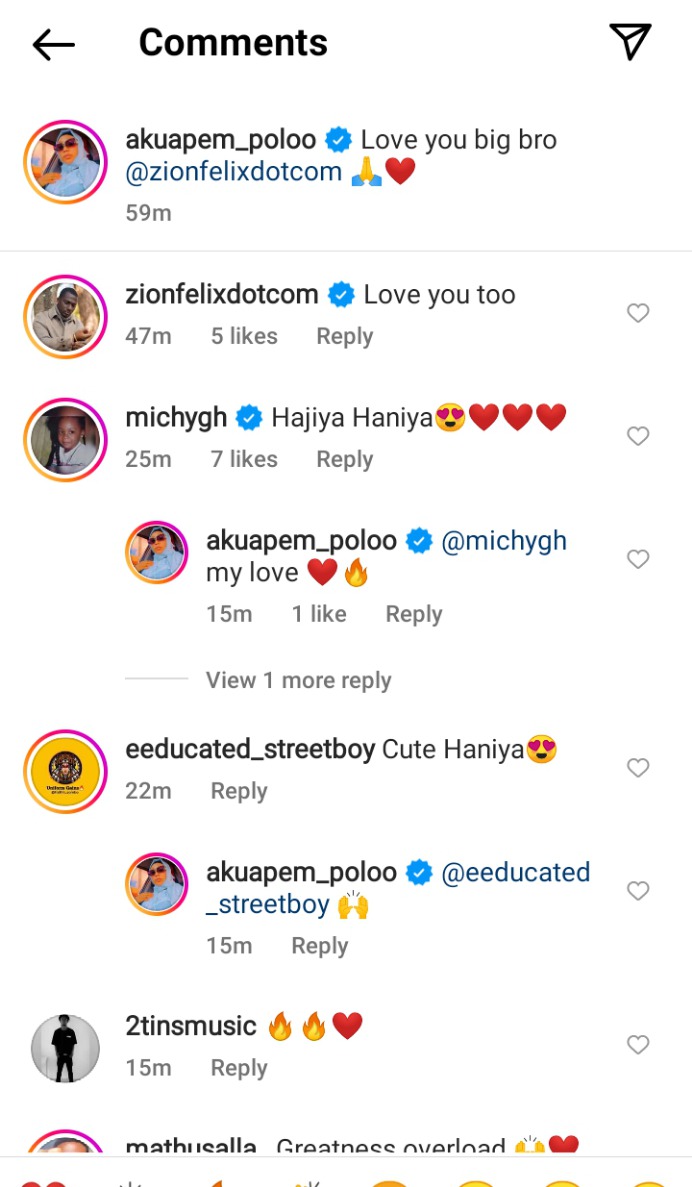
Task: Expand 'View 1 more reply' thread
Action: coord(298,680)
